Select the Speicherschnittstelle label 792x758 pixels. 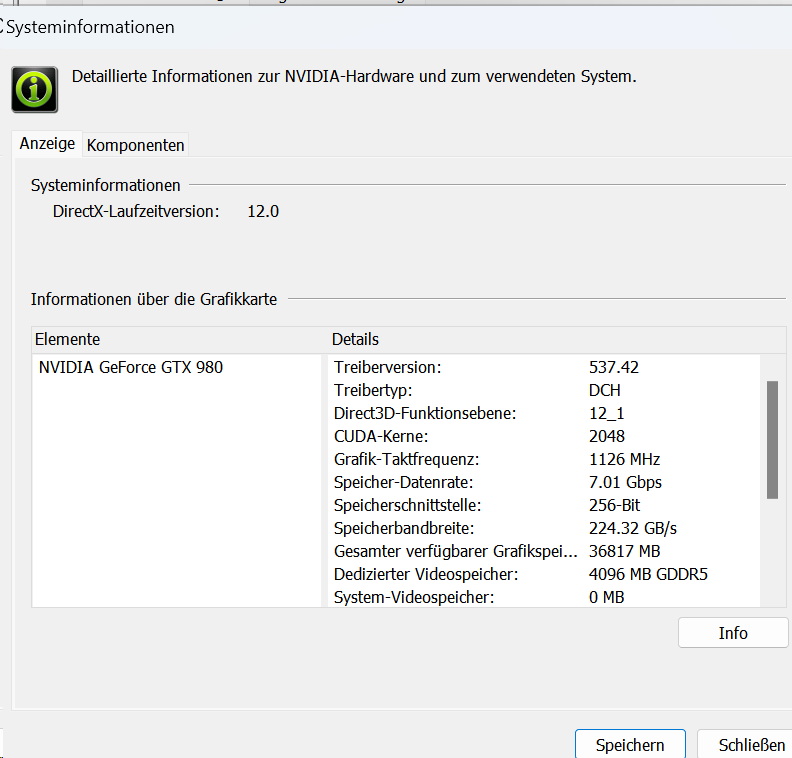(x=407, y=506)
